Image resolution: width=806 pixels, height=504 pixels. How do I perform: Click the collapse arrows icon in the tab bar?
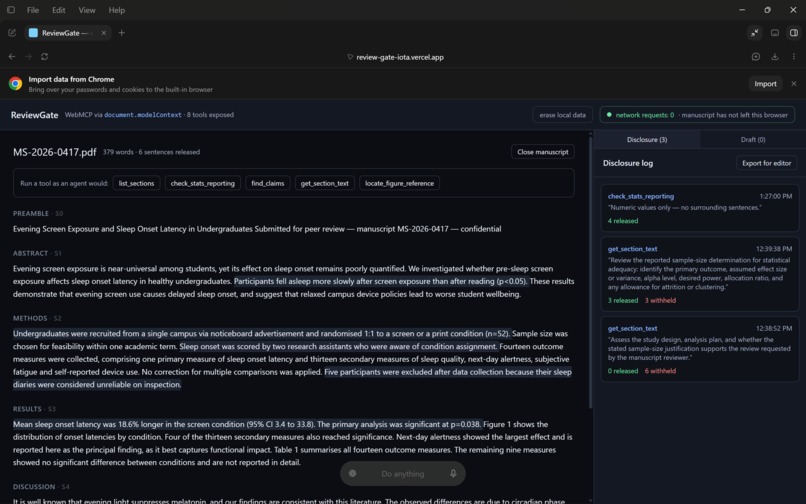pyautogui.click(x=755, y=33)
